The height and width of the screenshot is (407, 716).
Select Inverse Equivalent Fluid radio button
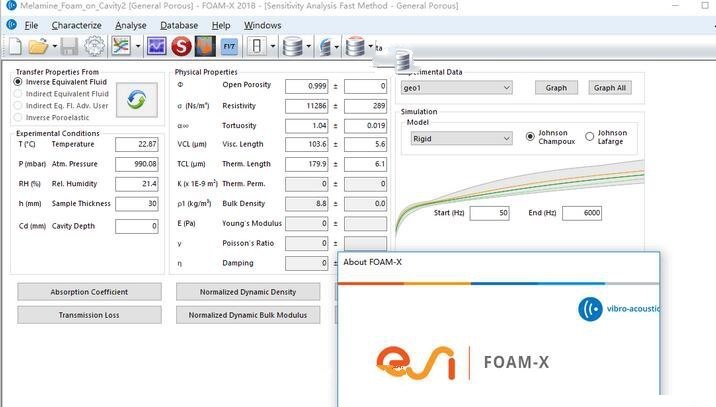18,82
